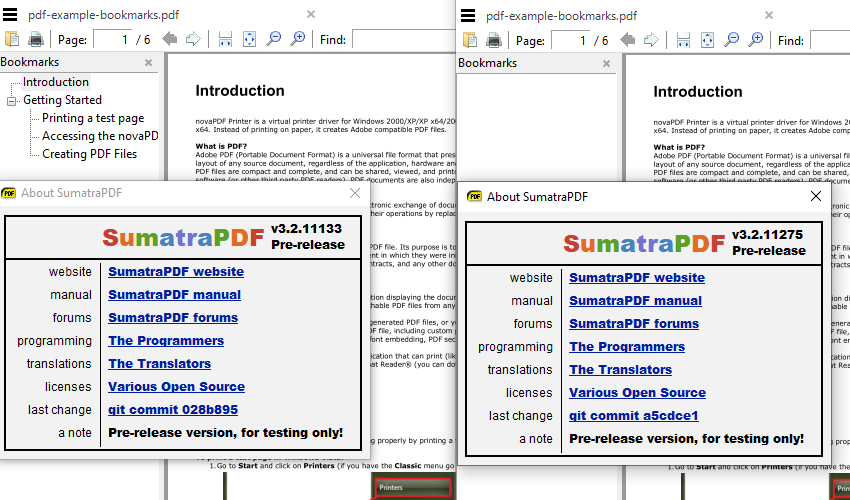This screenshot has width=850, height=500.
Task: Open SumatraPDF website link in left dialog
Action: point(176,272)
